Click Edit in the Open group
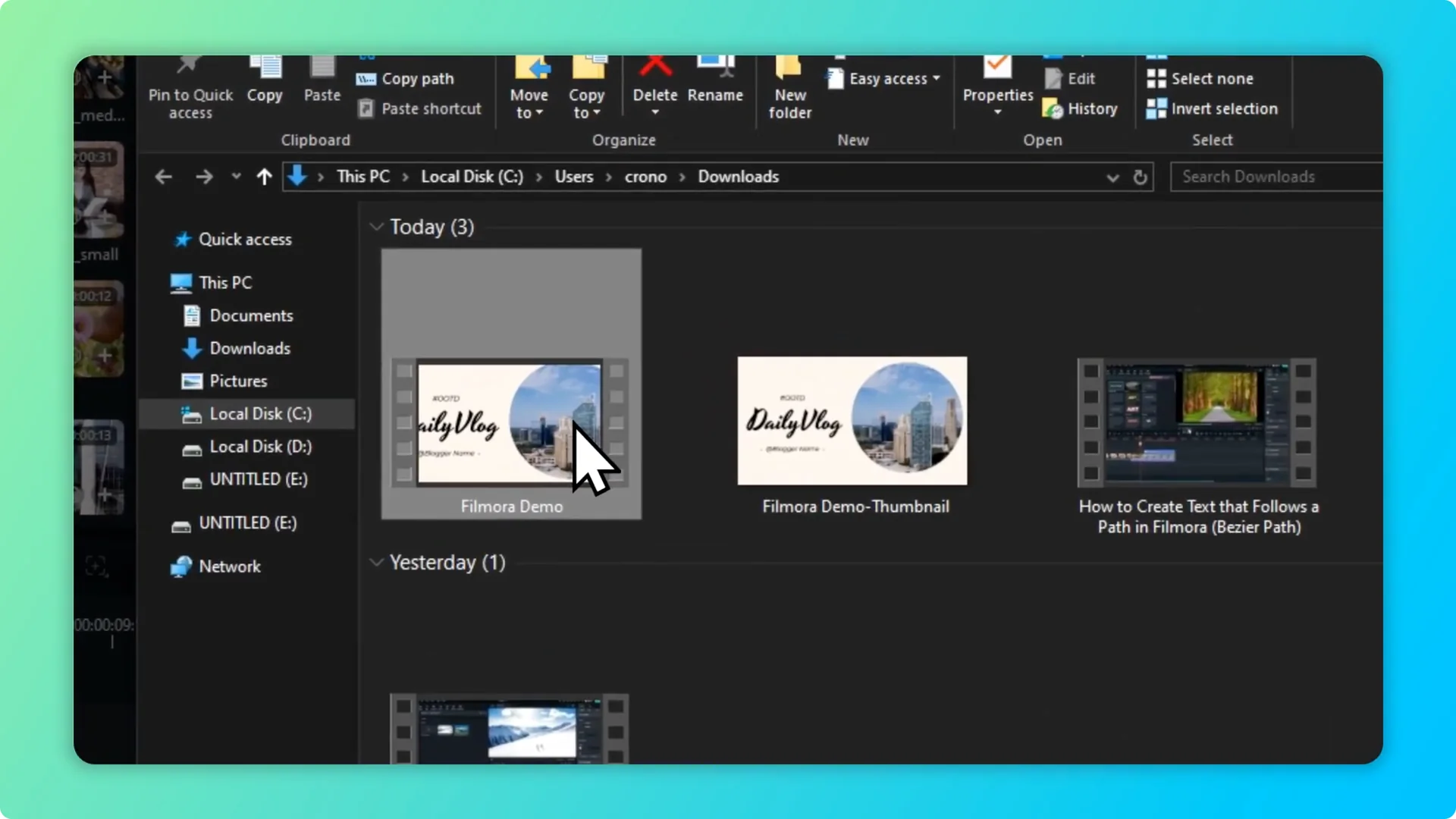 (1070, 79)
